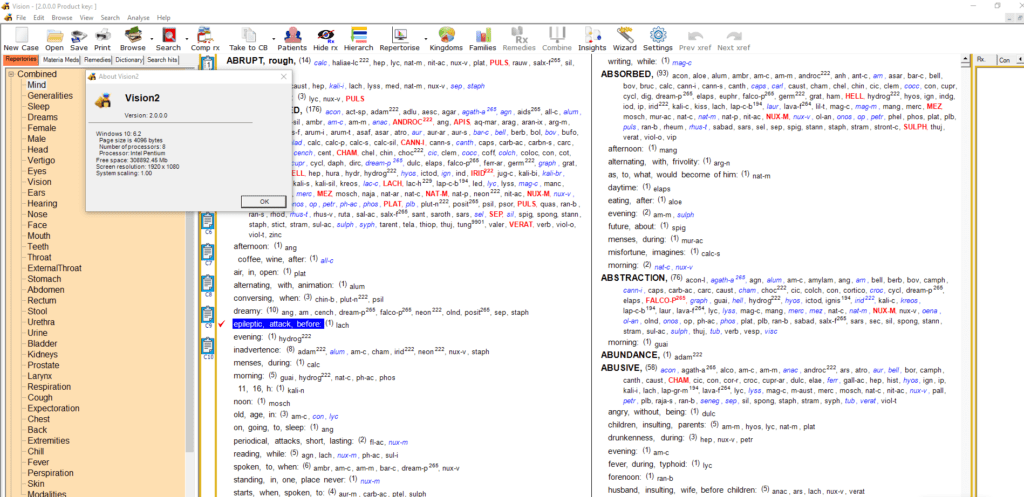Open the Browse menu
Screen dimensions: 1024x497
62,18
